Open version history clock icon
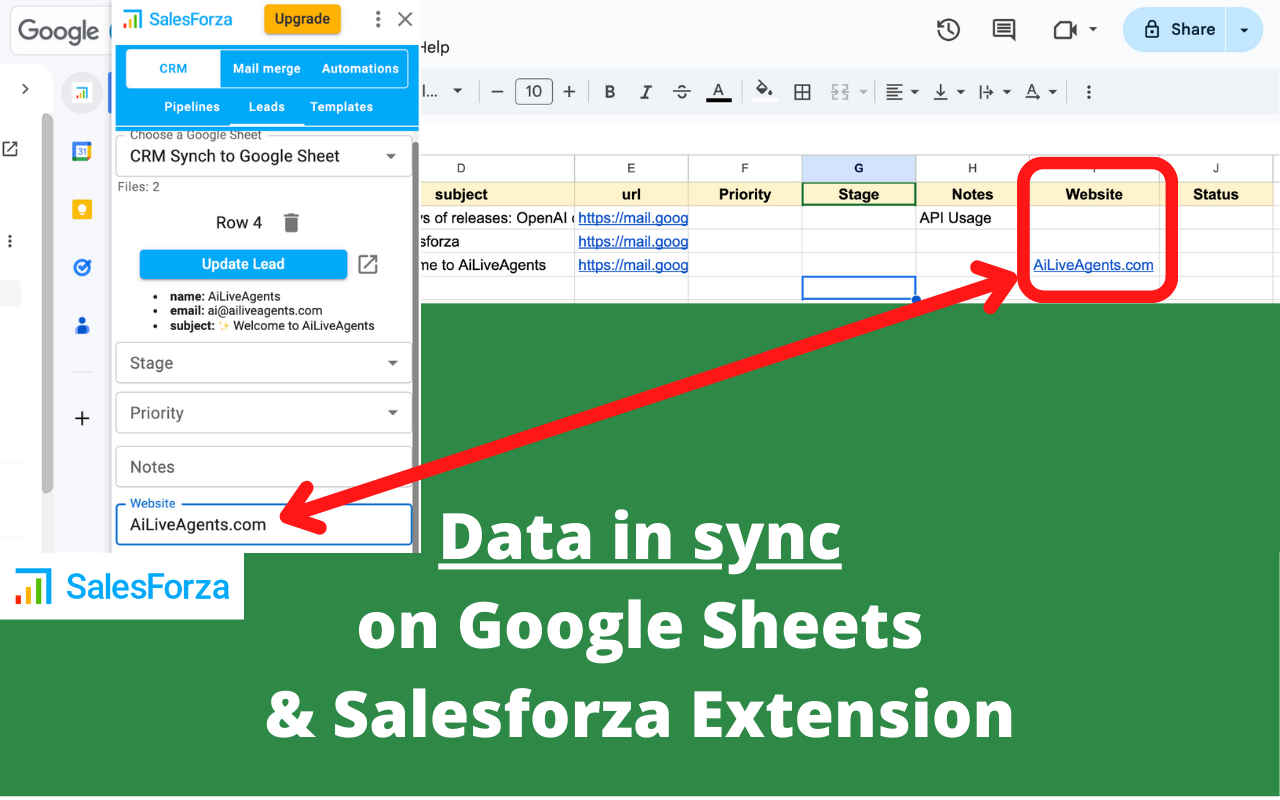The image size is (1280, 800). (948, 30)
